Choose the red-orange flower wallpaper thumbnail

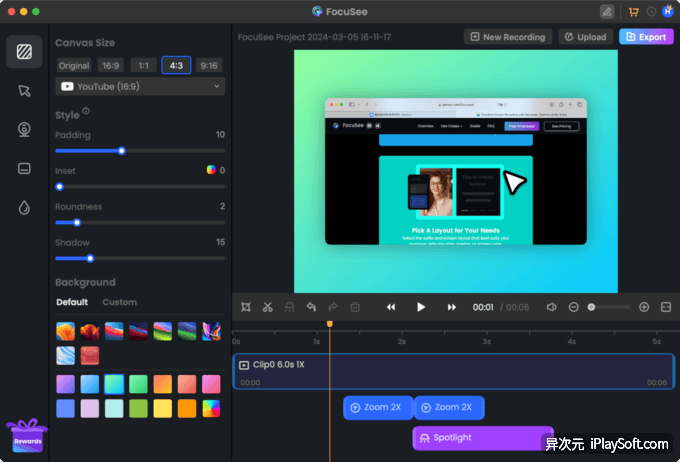90,331
